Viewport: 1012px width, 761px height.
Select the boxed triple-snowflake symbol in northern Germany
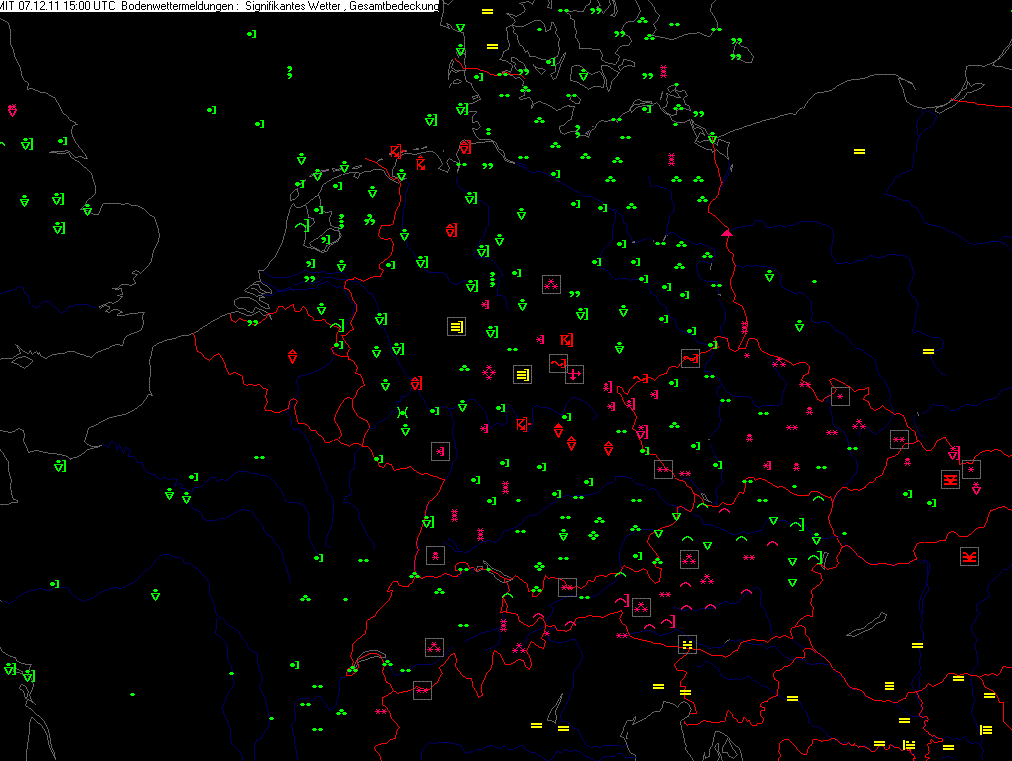pos(550,285)
